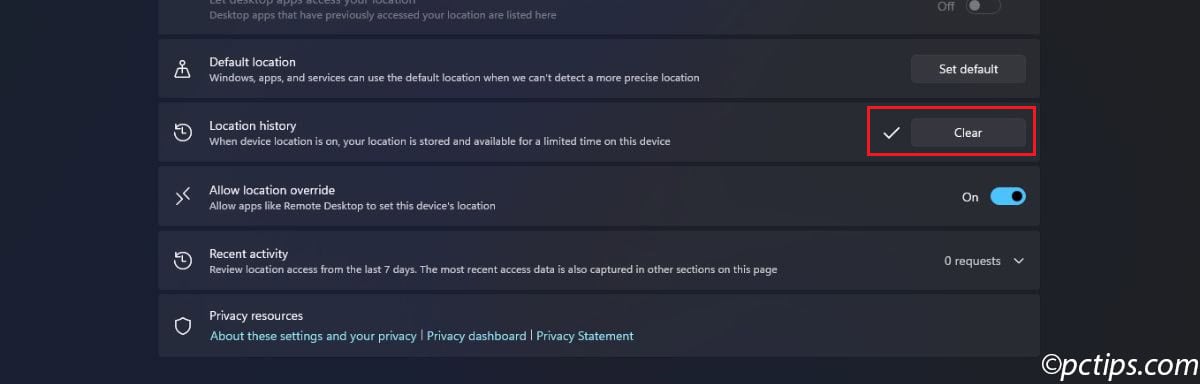The image size is (1200, 384).
Task: Select the Default location row heading
Action: (x=252, y=62)
